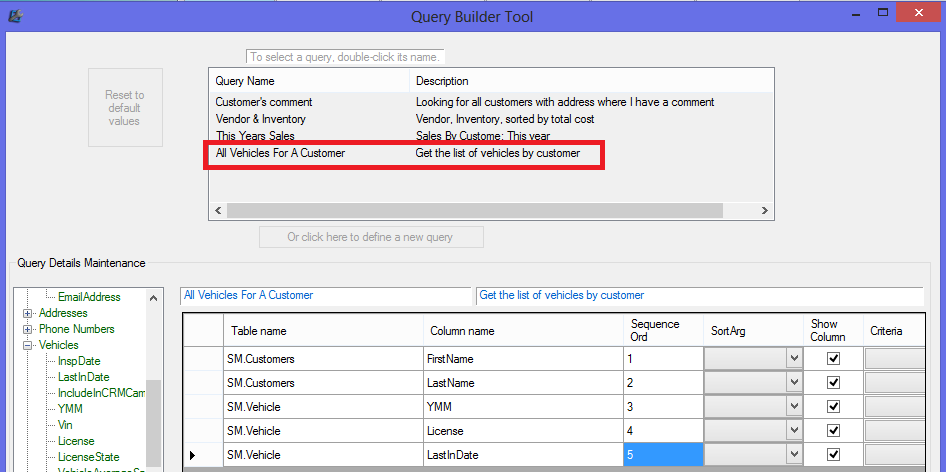
Task: Click Criteria button for License row
Action: [x=895, y=431]
